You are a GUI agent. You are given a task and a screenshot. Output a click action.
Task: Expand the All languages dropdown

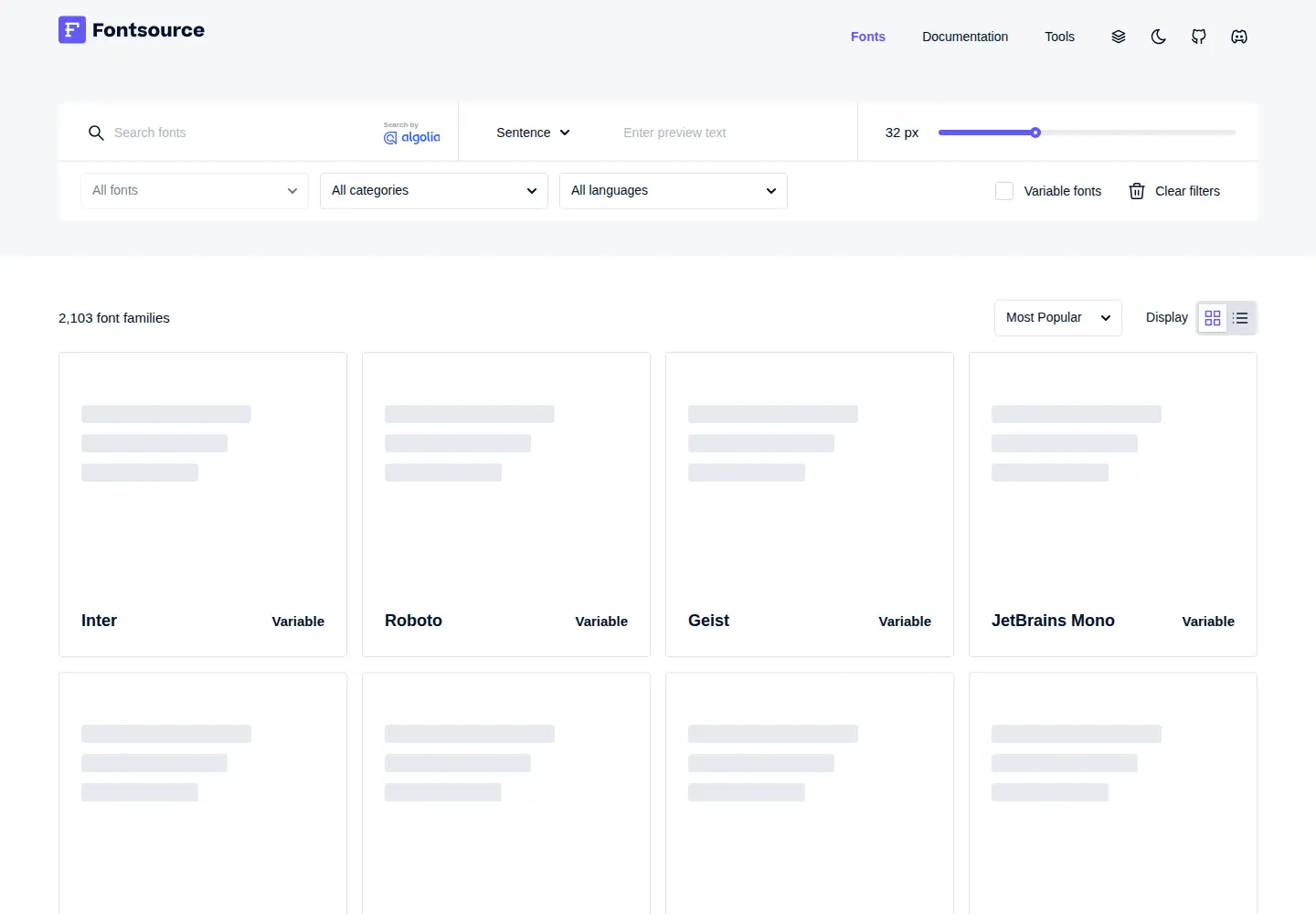point(674,191)
